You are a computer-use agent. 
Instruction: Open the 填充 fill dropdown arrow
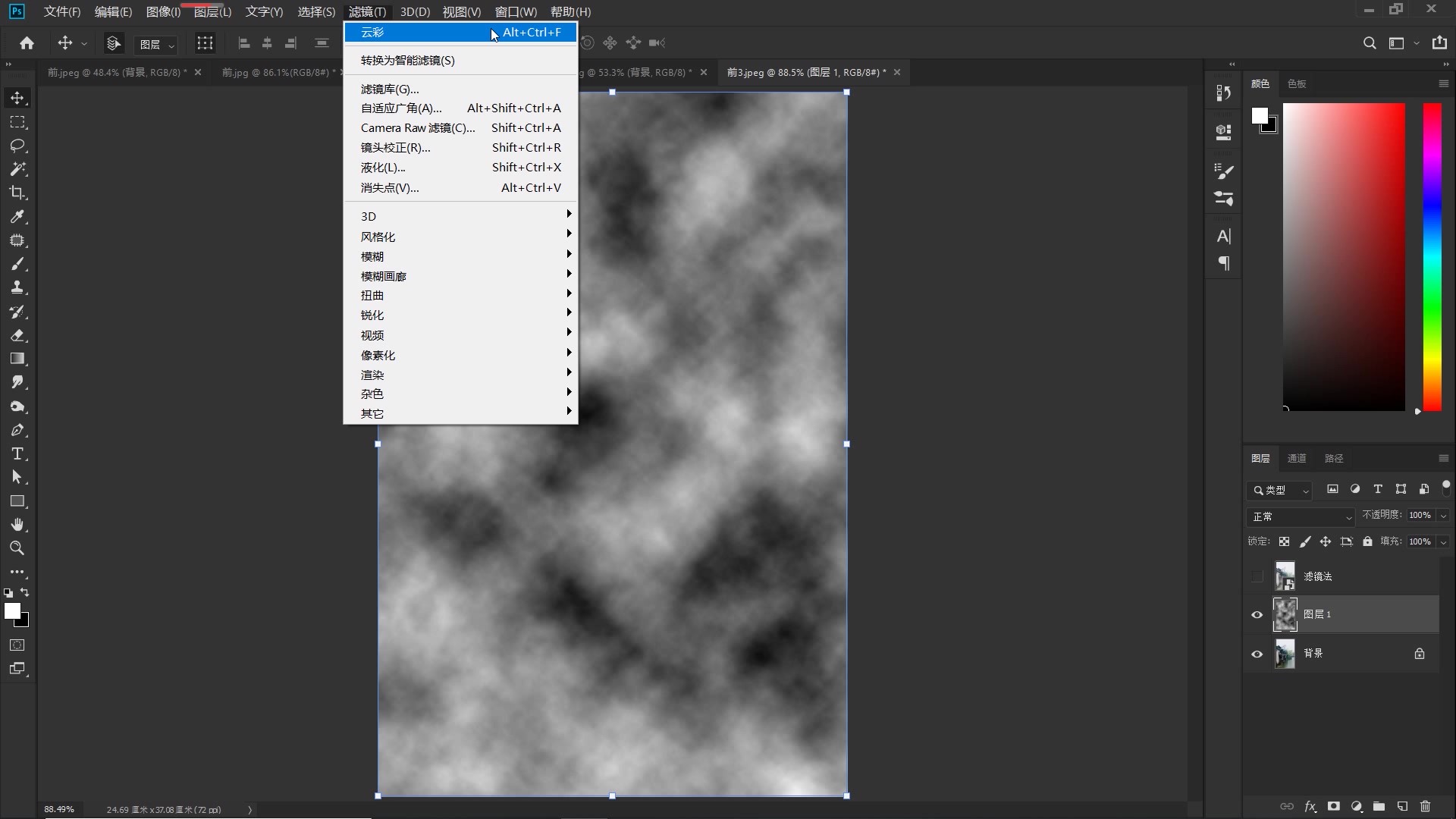[1443, 541]
